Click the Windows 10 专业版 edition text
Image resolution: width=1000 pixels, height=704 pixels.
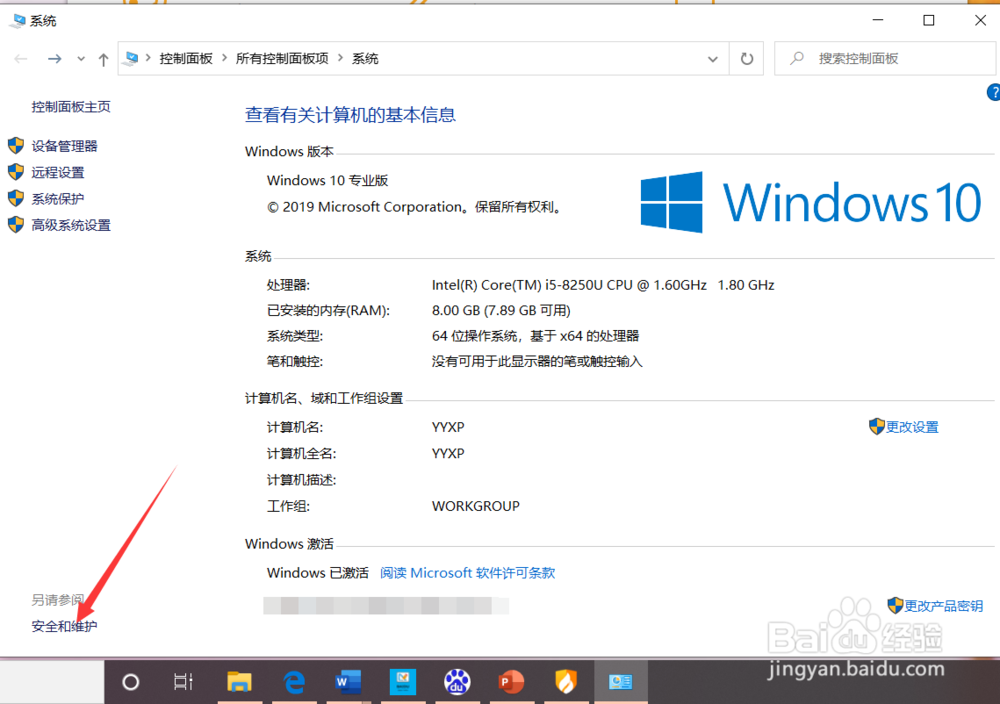327,180
